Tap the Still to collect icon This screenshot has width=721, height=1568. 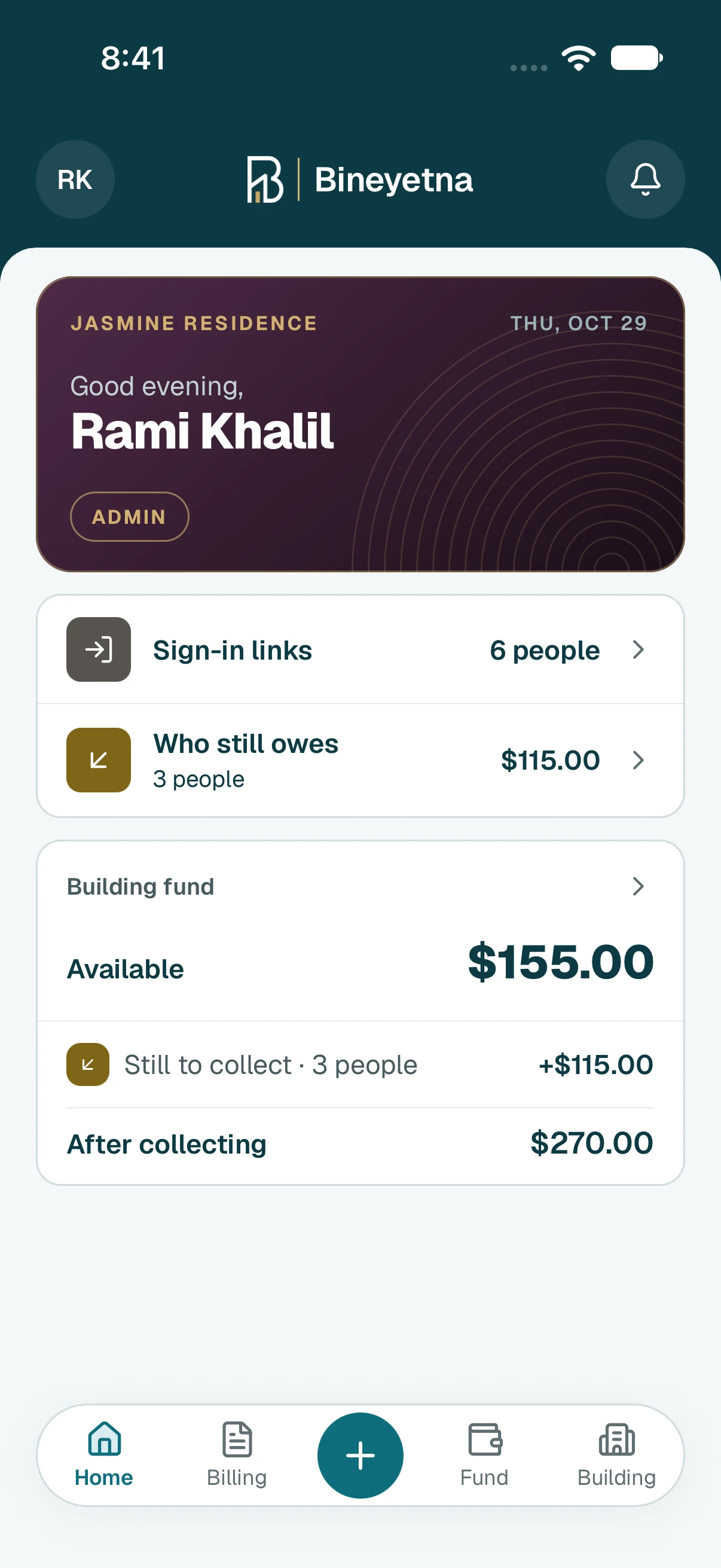pos(88,1064)
